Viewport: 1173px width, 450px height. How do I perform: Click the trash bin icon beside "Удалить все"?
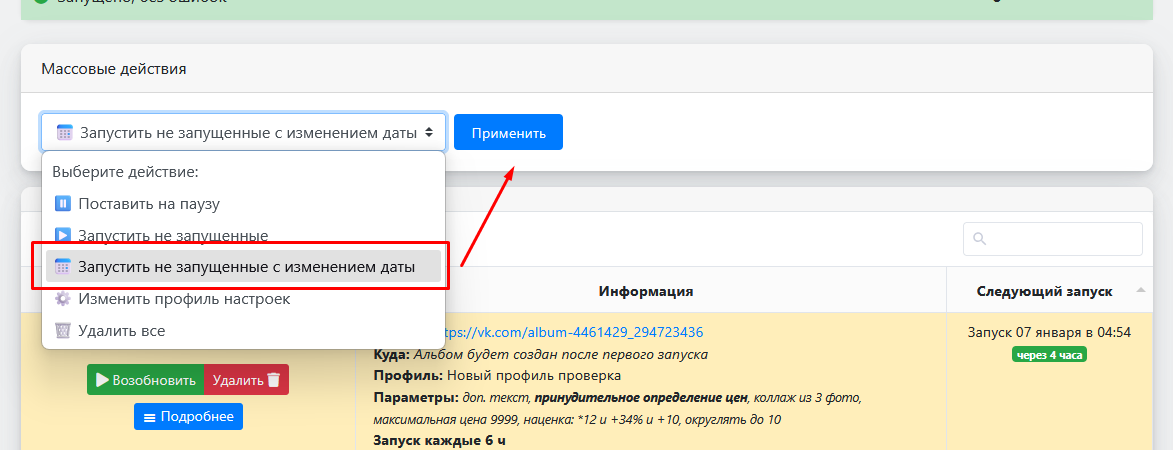click(x=63, y=331)
